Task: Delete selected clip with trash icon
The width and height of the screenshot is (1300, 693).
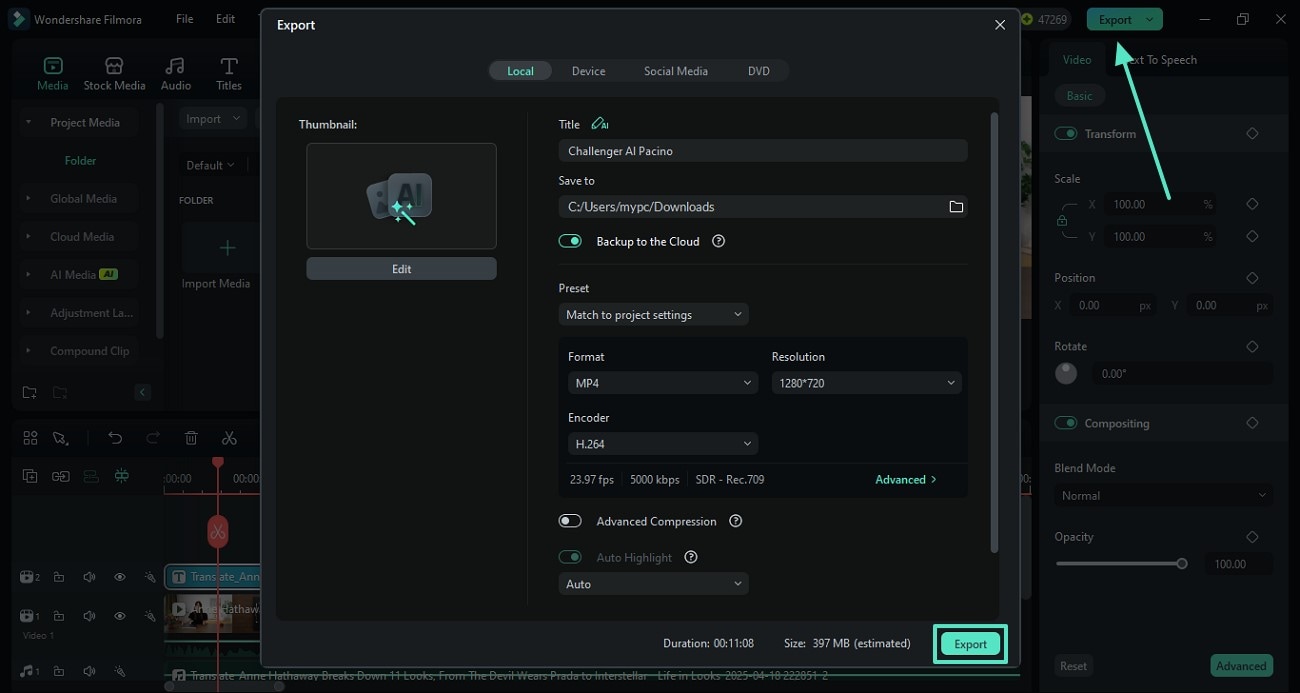Action: tap(191, 438)
